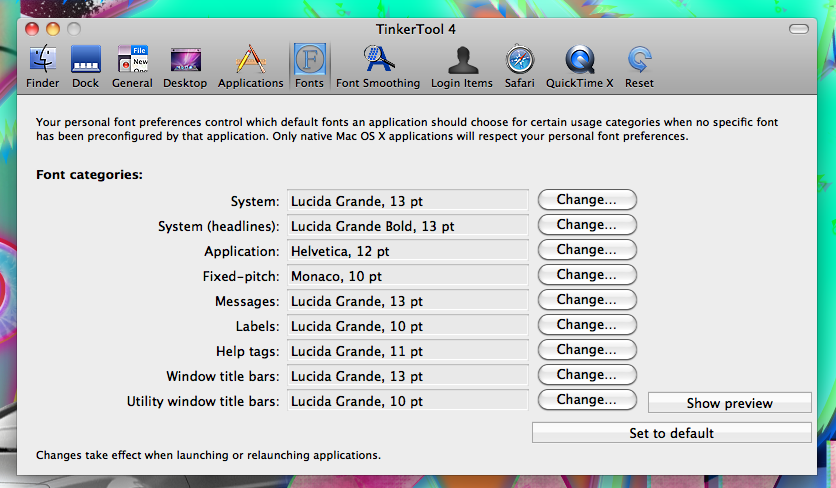Screen dimensions: 836x488
Task: Switch to the General pane
Action: tap(132, 67)
